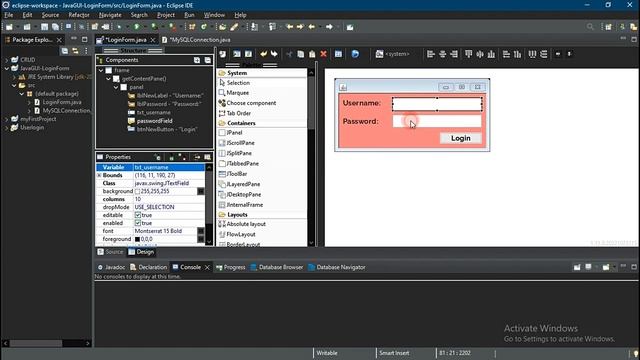640x360 pixels.
Task: Switch to the MySQLConnection.java editor tab
Action: 196,40
